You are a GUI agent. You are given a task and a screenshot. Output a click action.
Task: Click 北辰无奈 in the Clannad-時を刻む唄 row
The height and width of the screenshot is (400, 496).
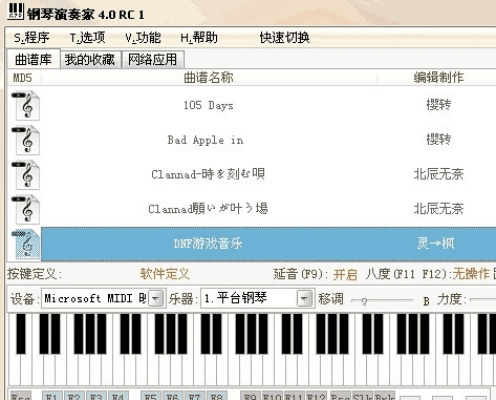(x=439, y=174)
